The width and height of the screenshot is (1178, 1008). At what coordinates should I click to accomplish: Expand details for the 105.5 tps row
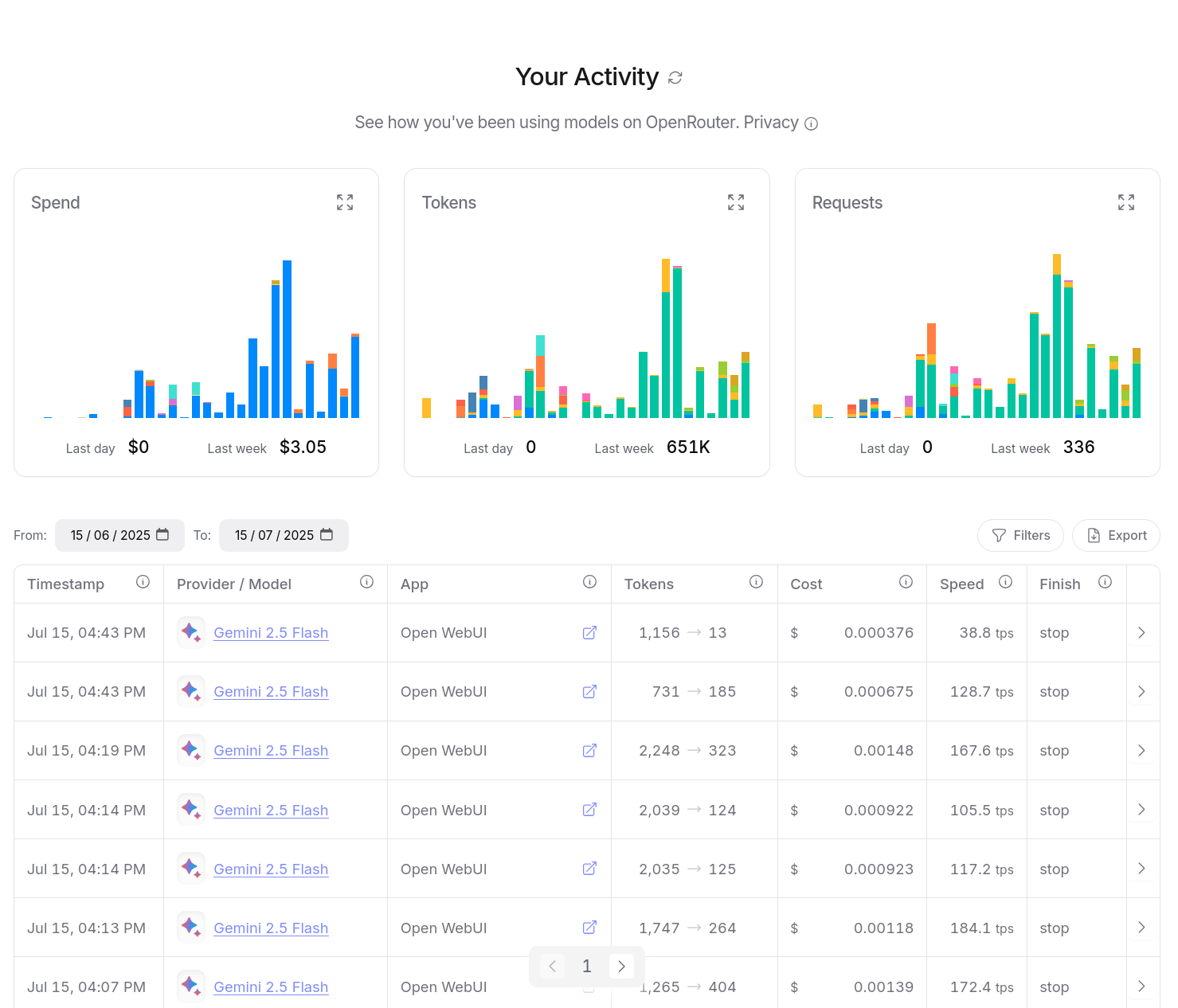[1142, 809]
